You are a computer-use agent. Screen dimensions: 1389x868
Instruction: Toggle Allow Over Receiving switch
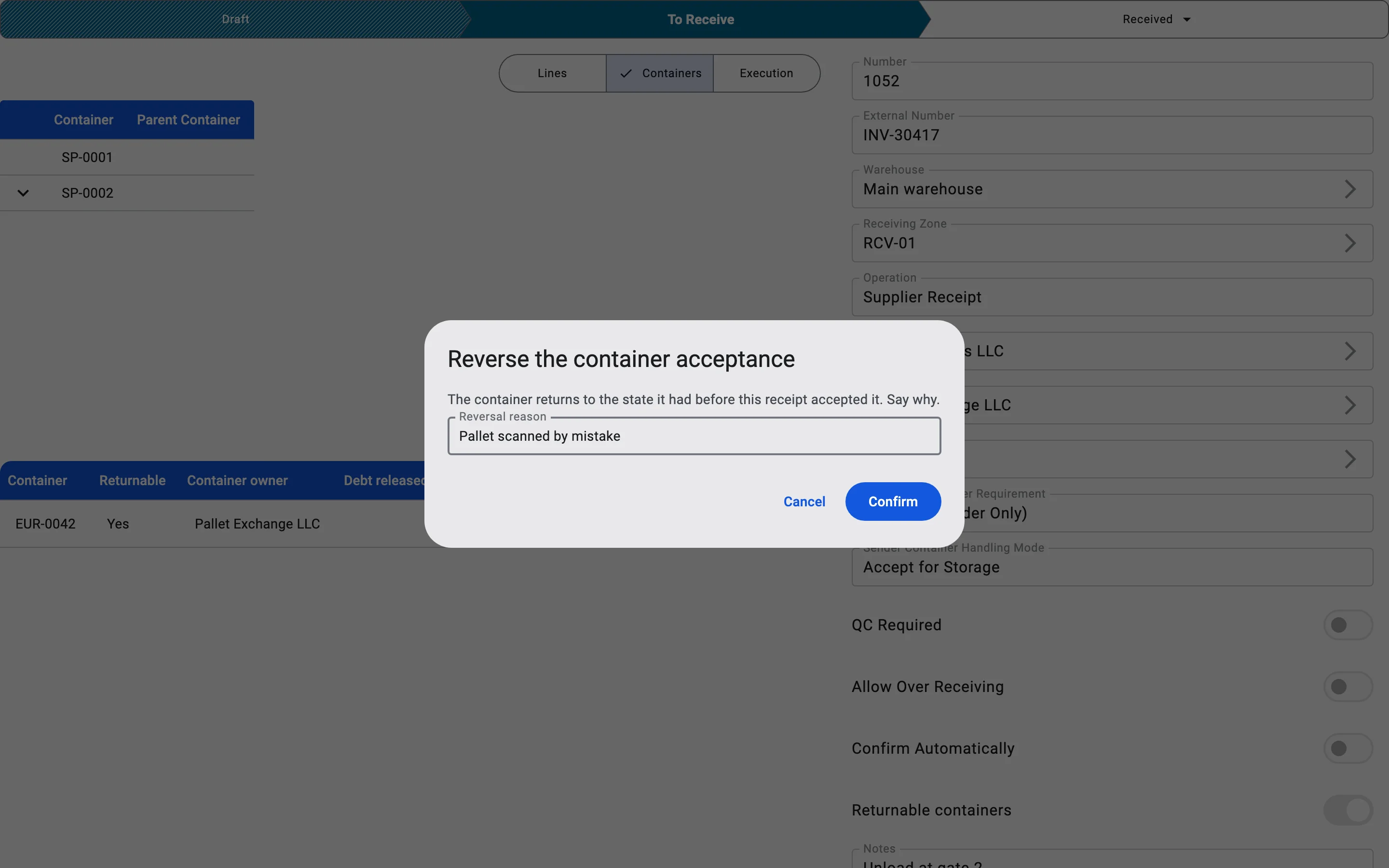click(x=1348, y=687)
